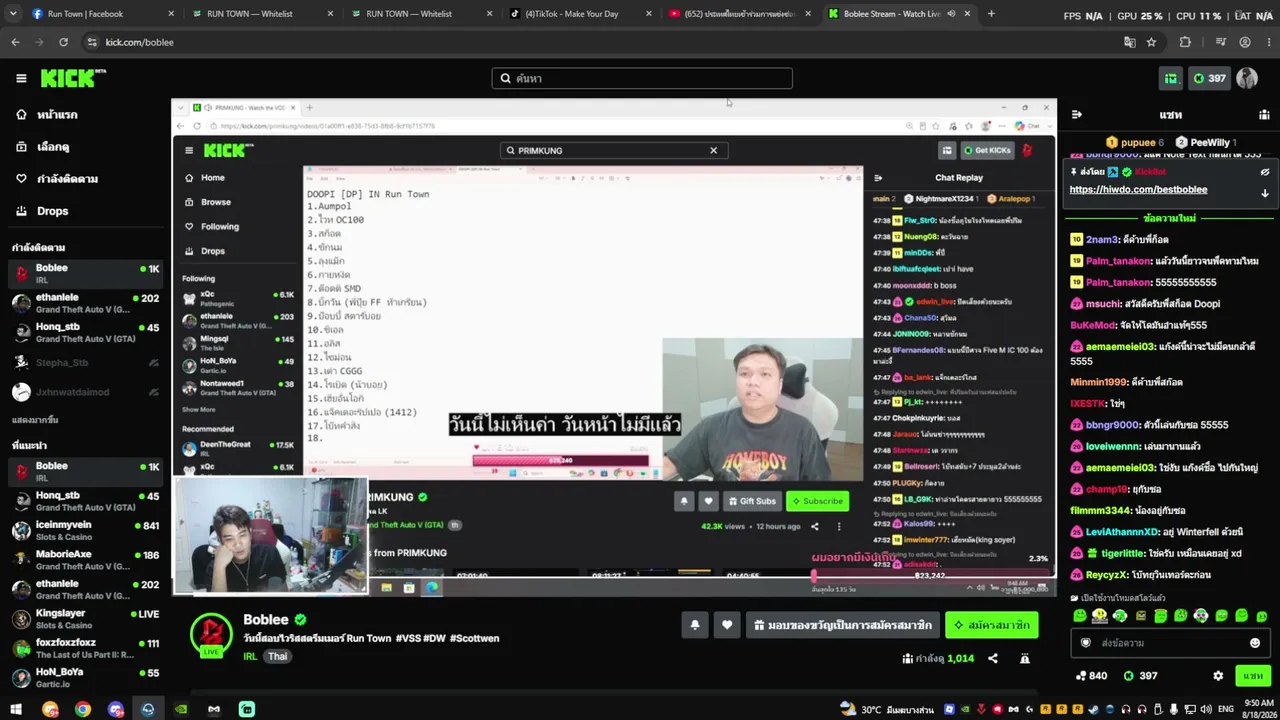
Task: Hide the pinned KickBot message
Action: [1265, 172]
